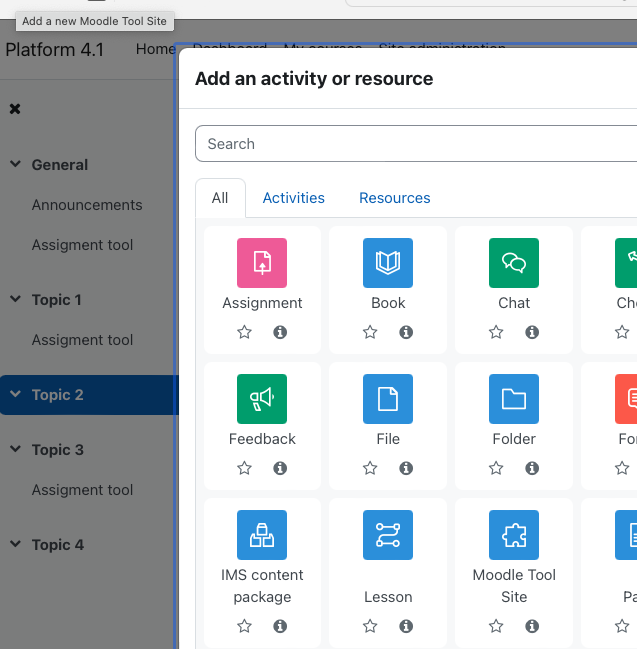
Task: Star the Moodle Tool Site activity
Action: [x=496, y=626]
